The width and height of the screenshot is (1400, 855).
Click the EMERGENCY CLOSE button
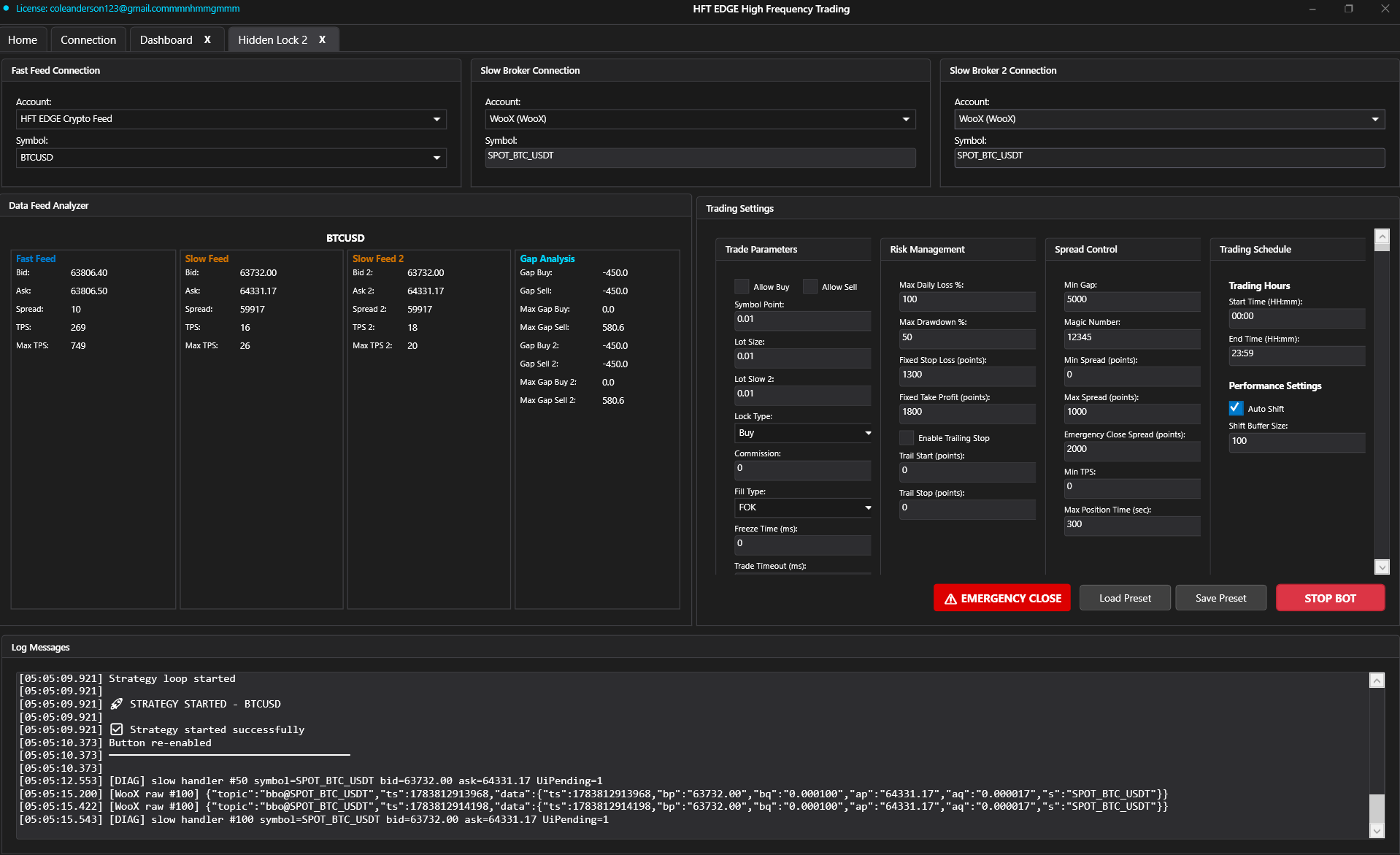click(x=1001, y=598)
